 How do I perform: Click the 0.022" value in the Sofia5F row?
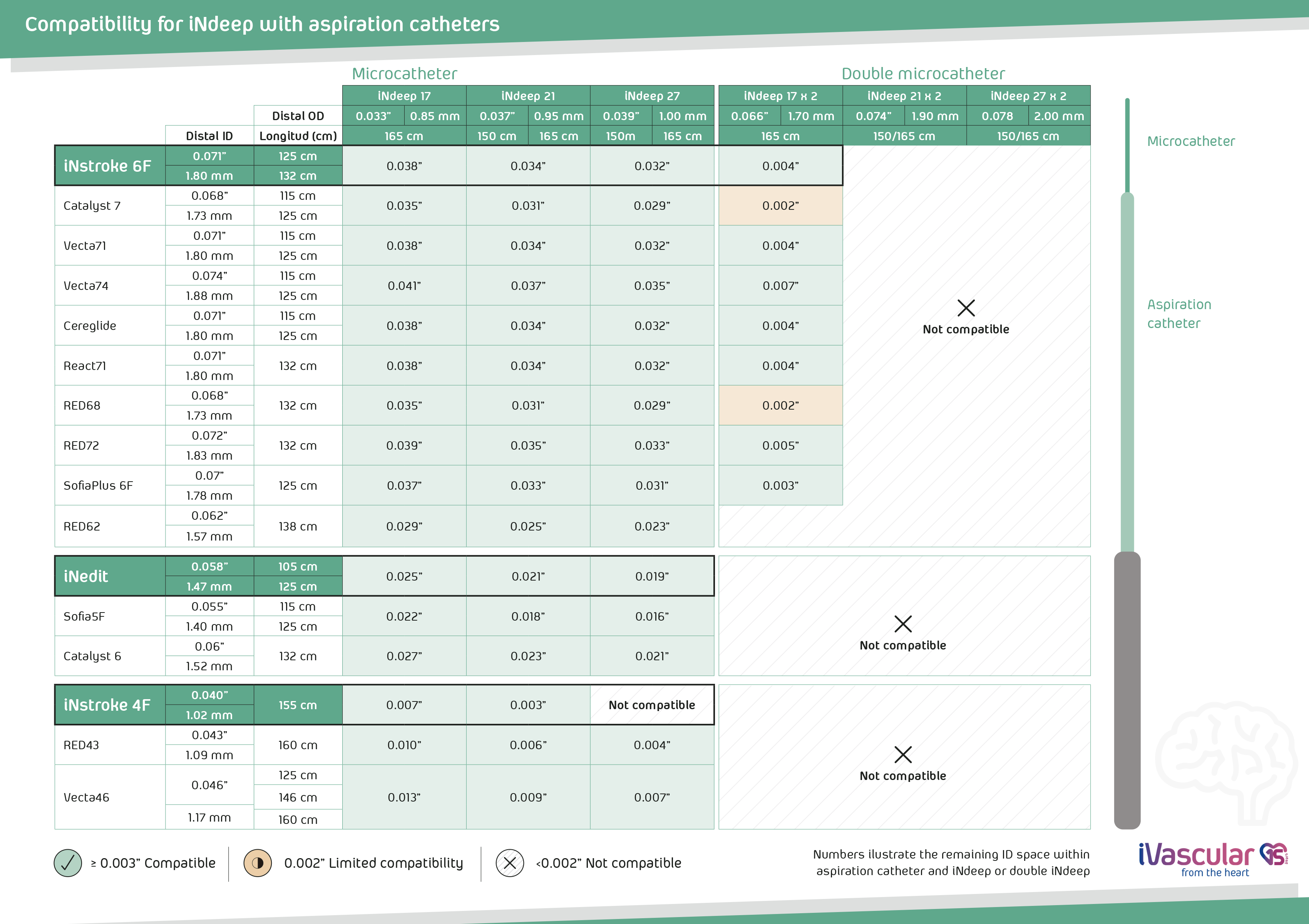click(404, 616)
